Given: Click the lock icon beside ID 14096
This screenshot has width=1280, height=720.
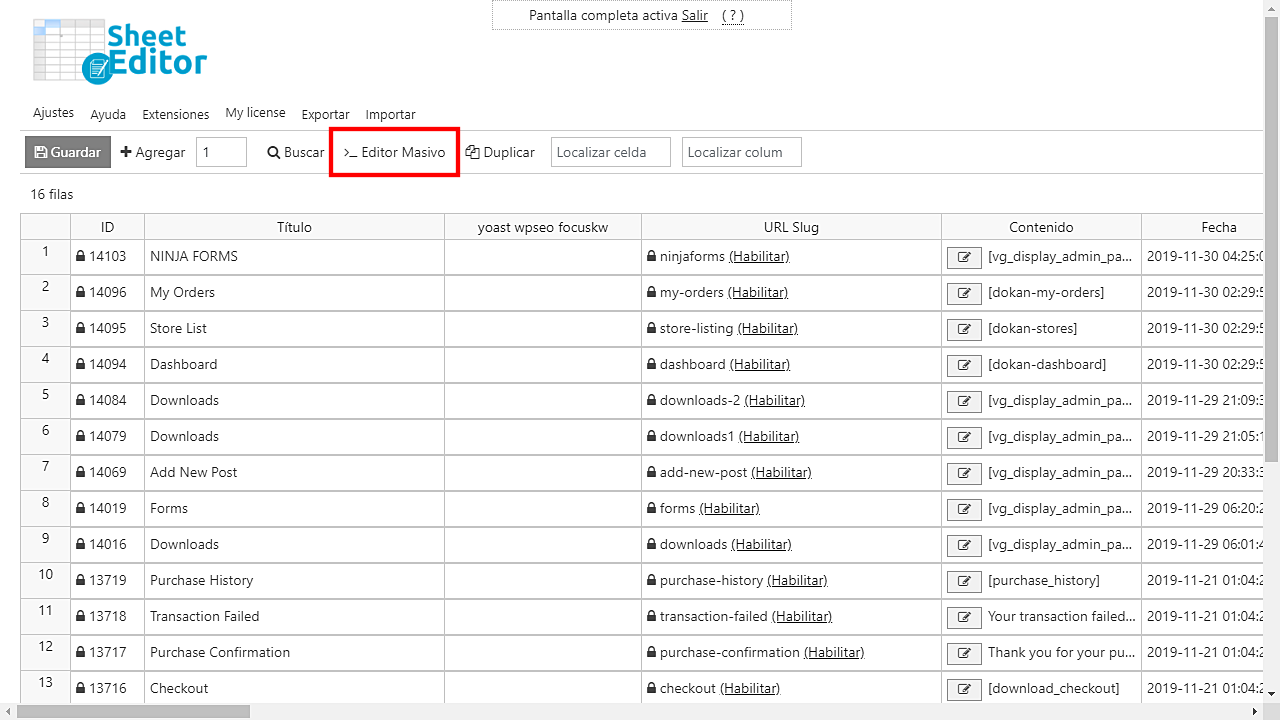Looking at the screenshot, I should (x=81, y=293).
